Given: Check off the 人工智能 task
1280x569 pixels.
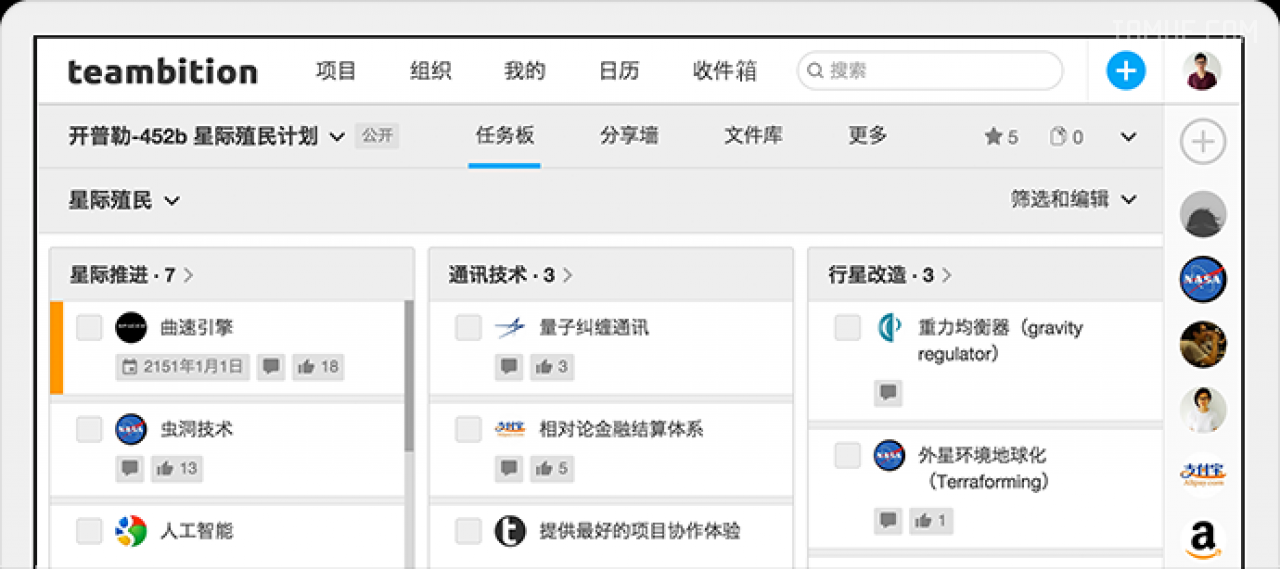Looking at the screenshot, I should [90, 531].
